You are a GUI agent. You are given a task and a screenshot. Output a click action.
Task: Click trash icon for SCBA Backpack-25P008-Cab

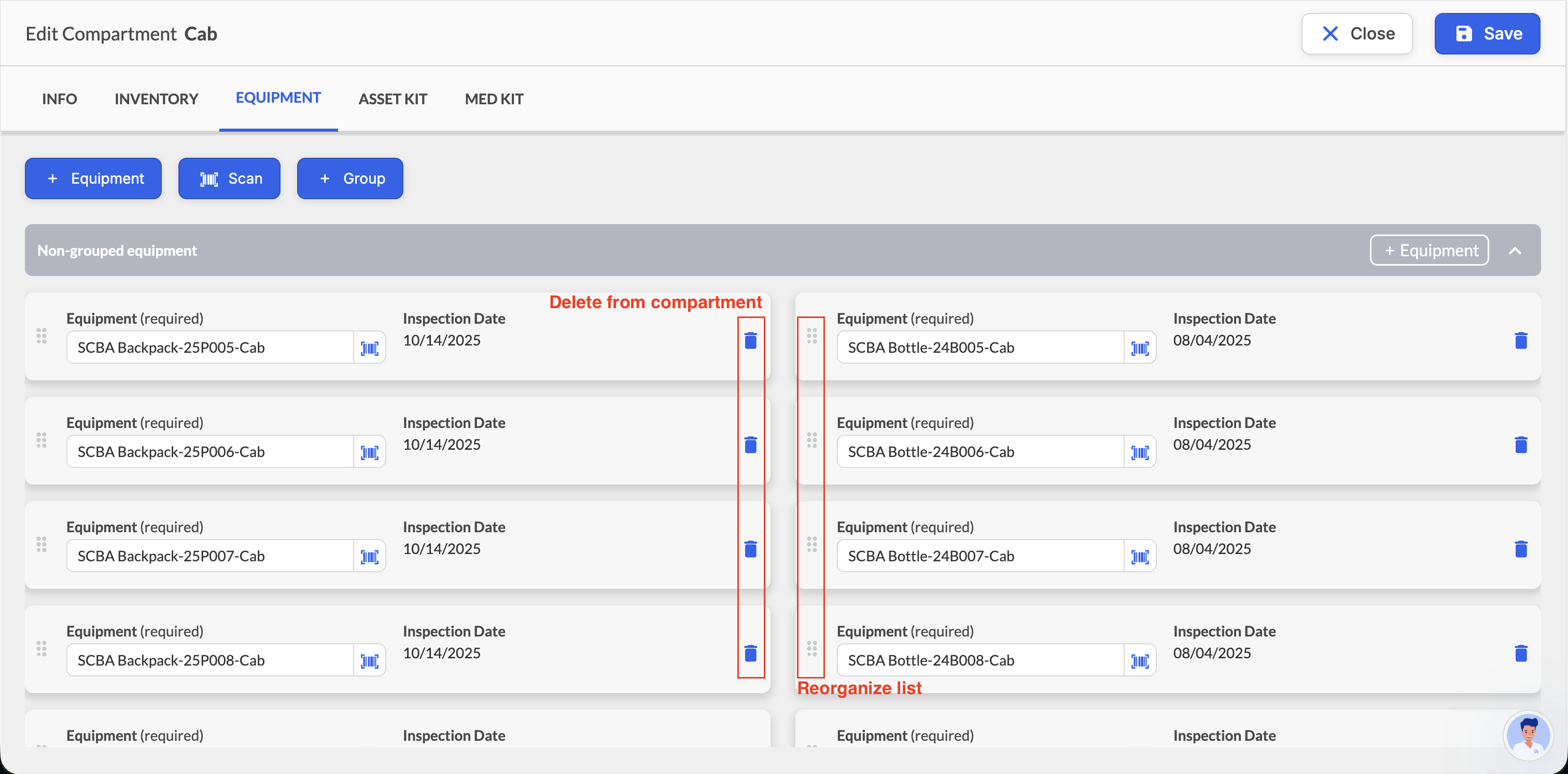pyautogui.click(x=750, y=653)
